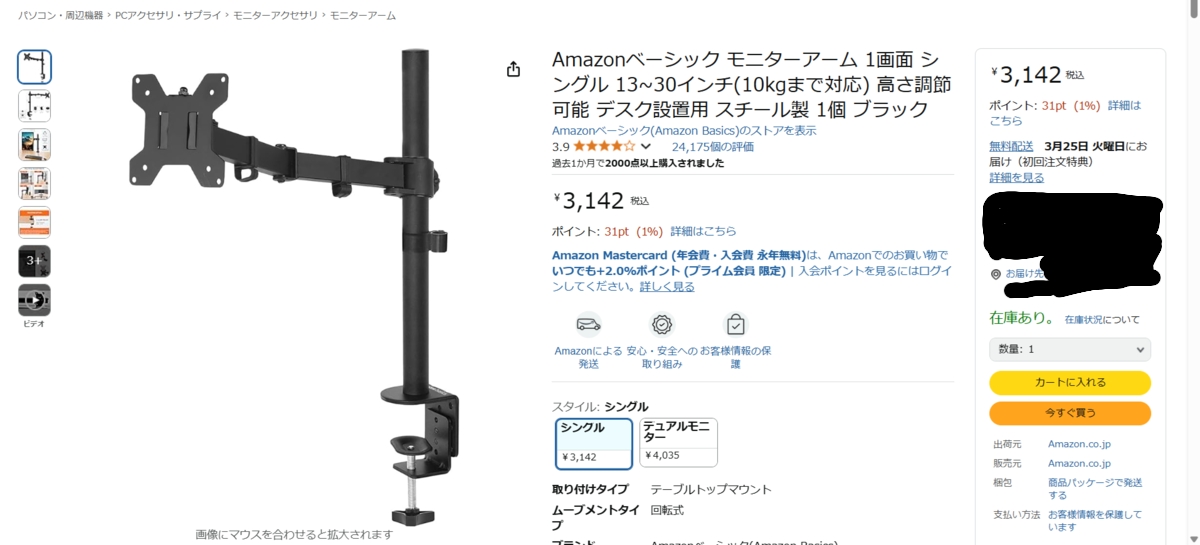Open the 数量 quantity dropdown
Image resolution: width=1200 pixels, height=545 pixels.
1070,349
